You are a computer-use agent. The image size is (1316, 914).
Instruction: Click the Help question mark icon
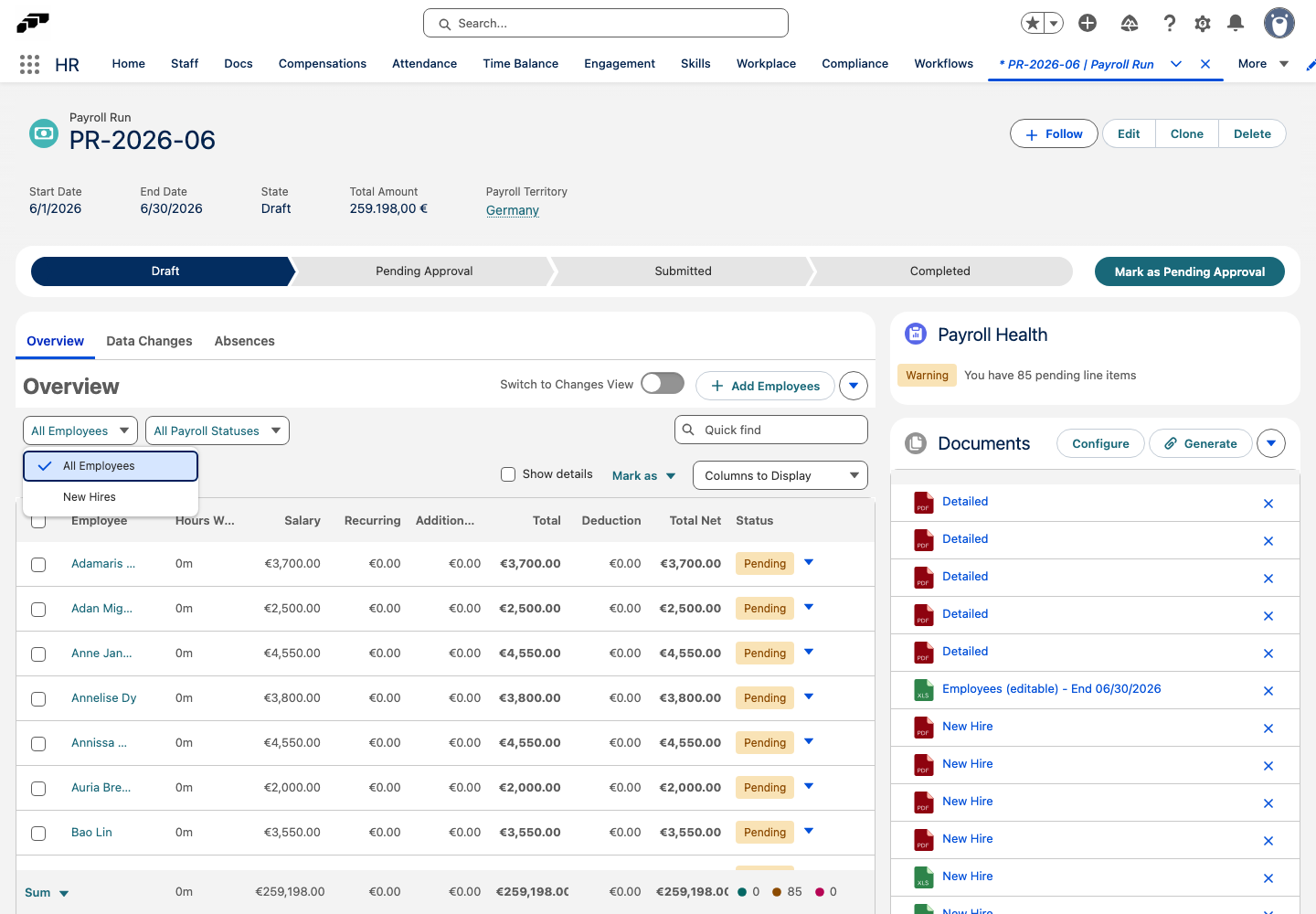pyautogui.click(x=1170, y=24)
